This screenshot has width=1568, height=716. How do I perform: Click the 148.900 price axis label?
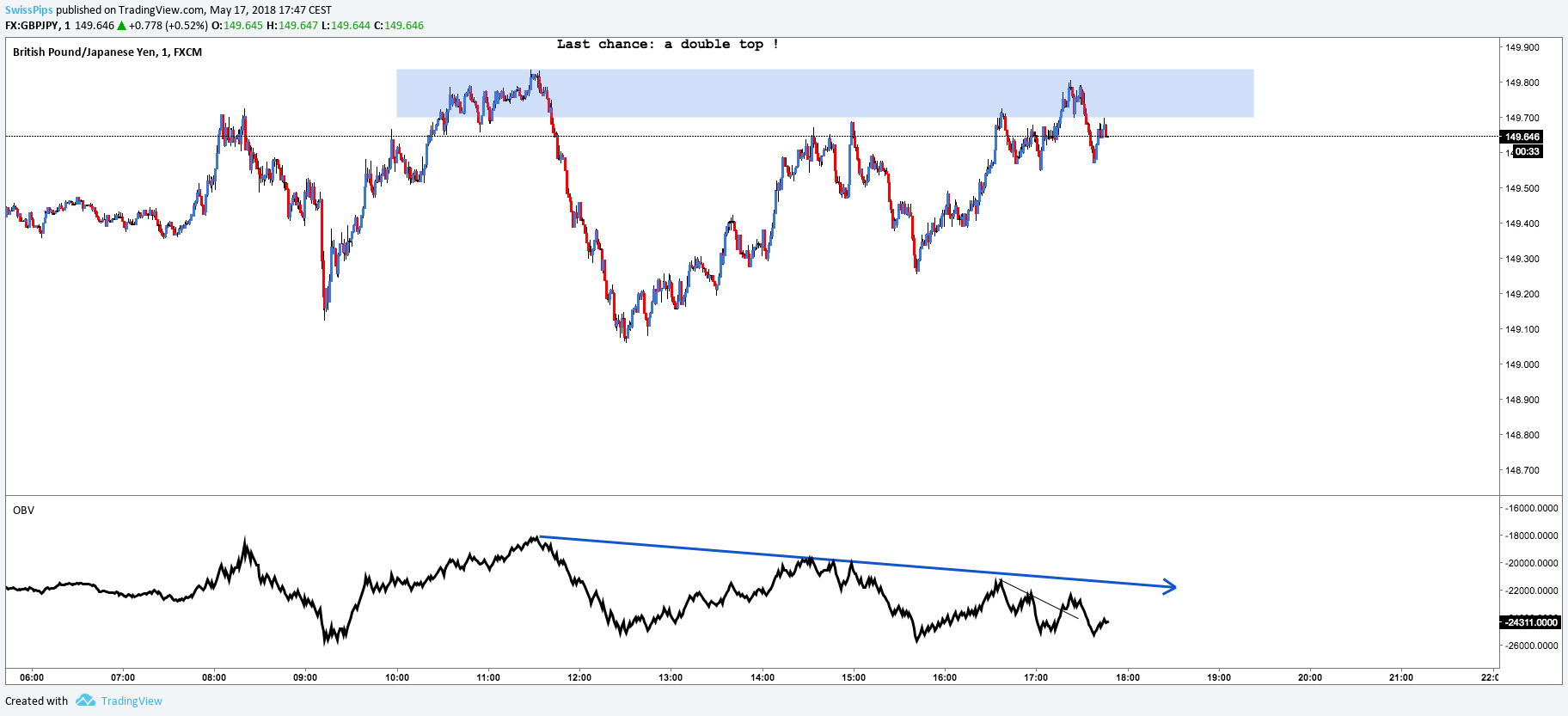pos(1522,400)
